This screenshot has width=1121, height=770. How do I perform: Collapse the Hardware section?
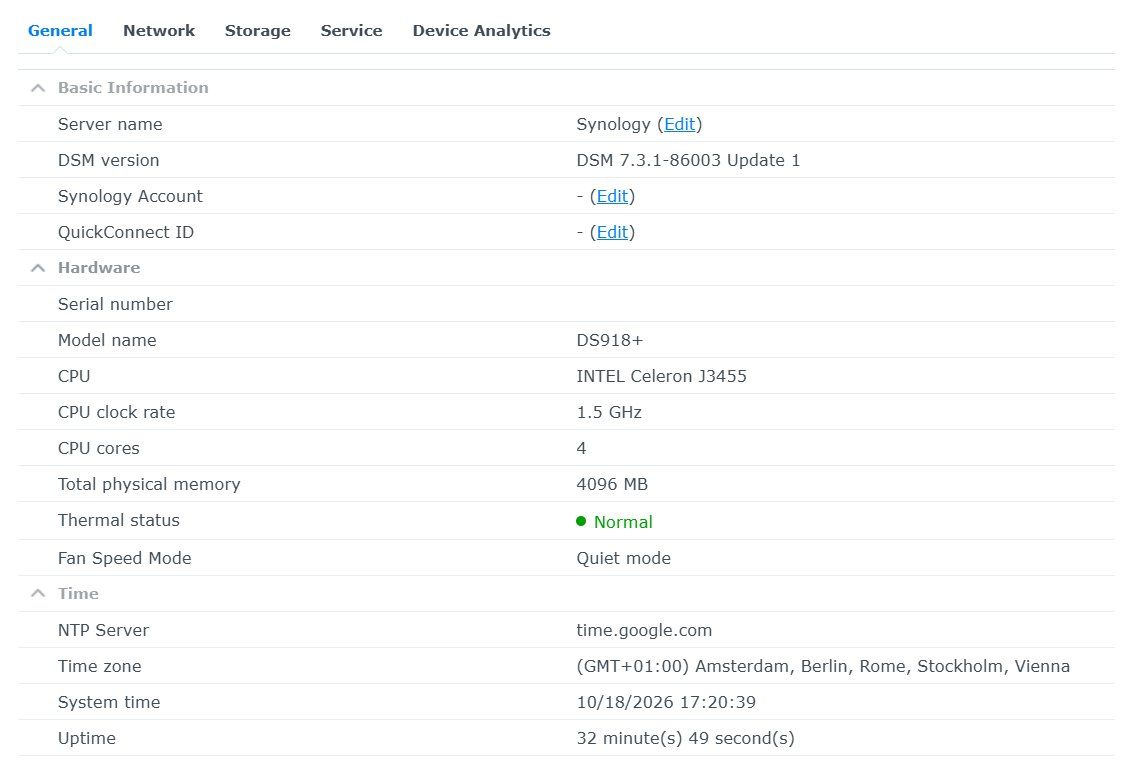[38, 268]
